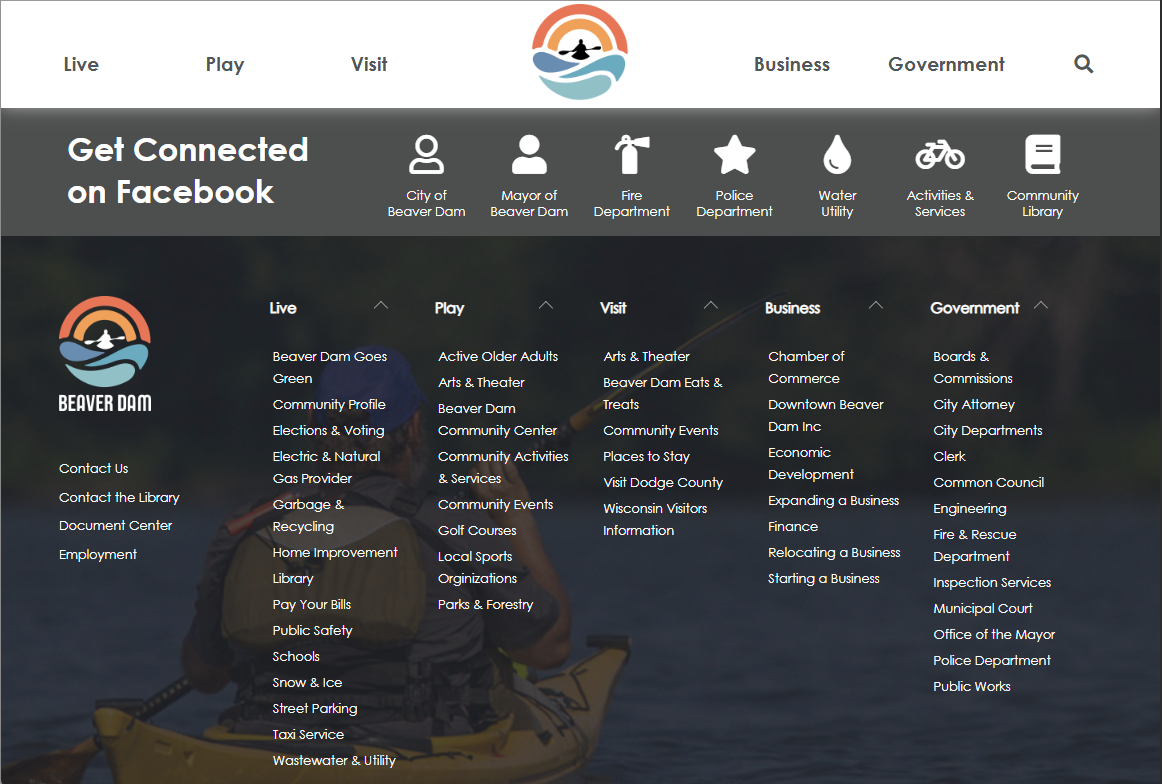Open City Attorney link
Viewport: 1162px width, 784px height.
tap(974, 405)
